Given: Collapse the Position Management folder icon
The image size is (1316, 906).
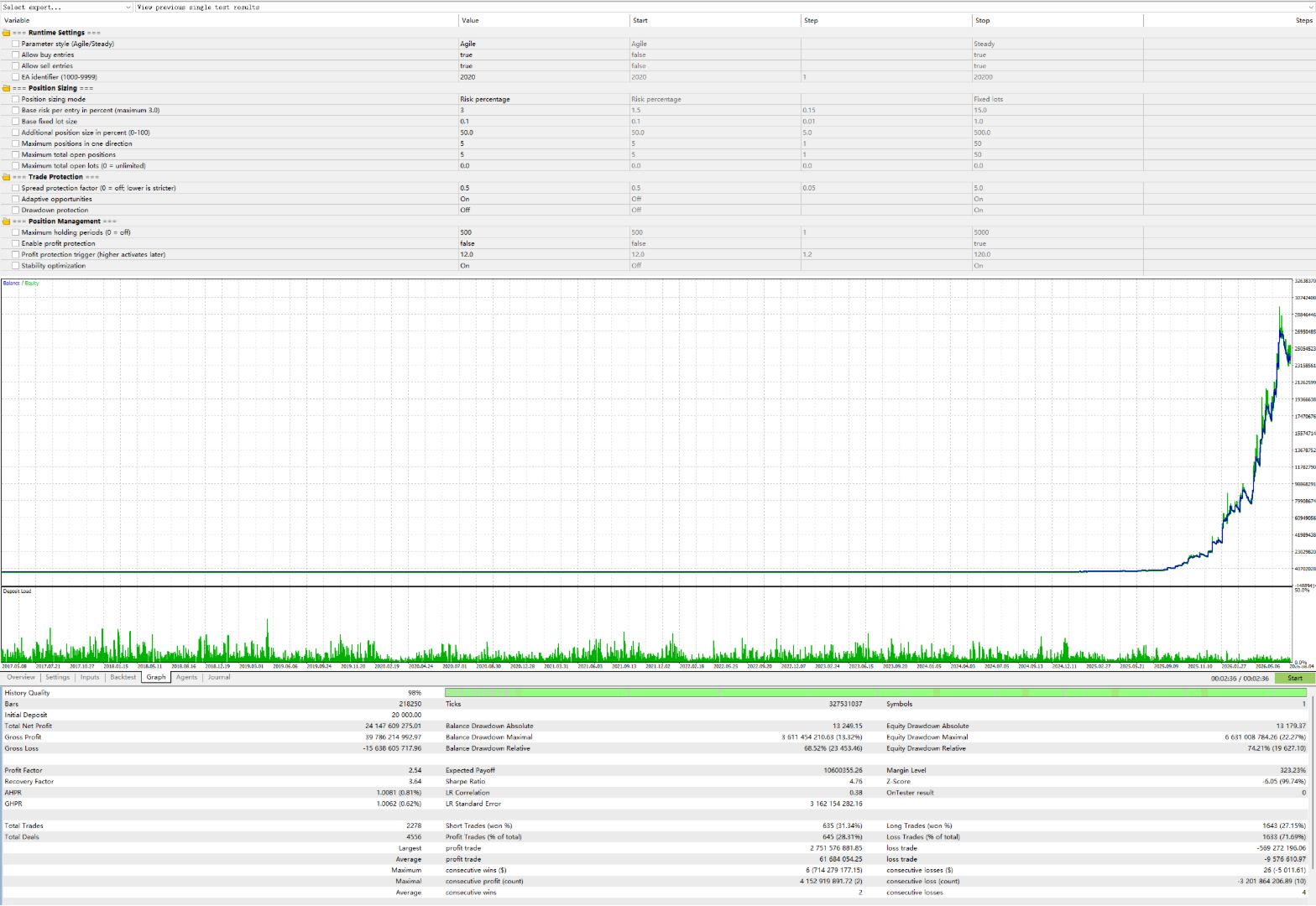Looking at the screenshot, I should (7, 221).
